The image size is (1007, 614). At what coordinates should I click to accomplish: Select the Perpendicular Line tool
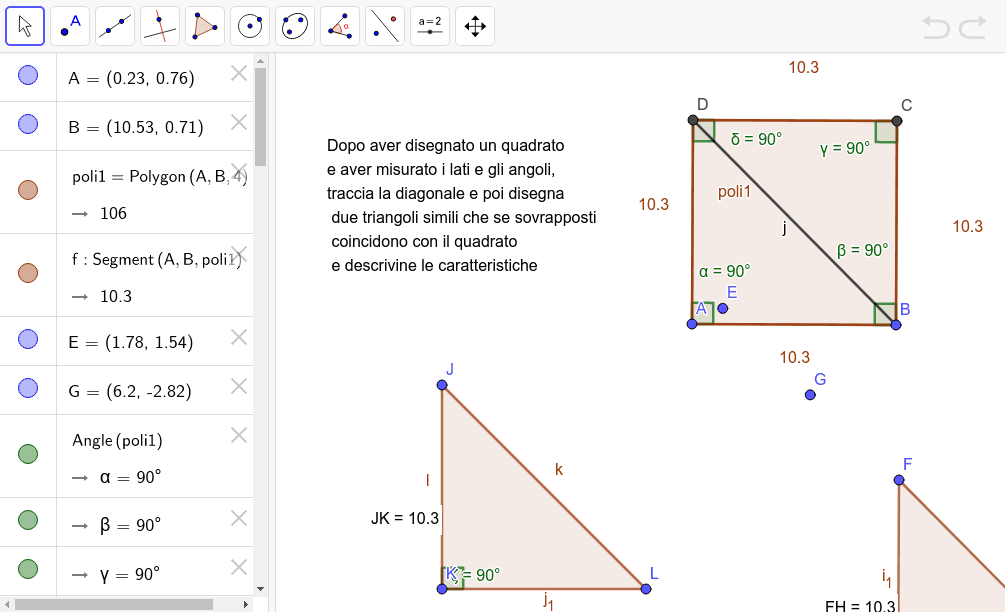[160, 26]
